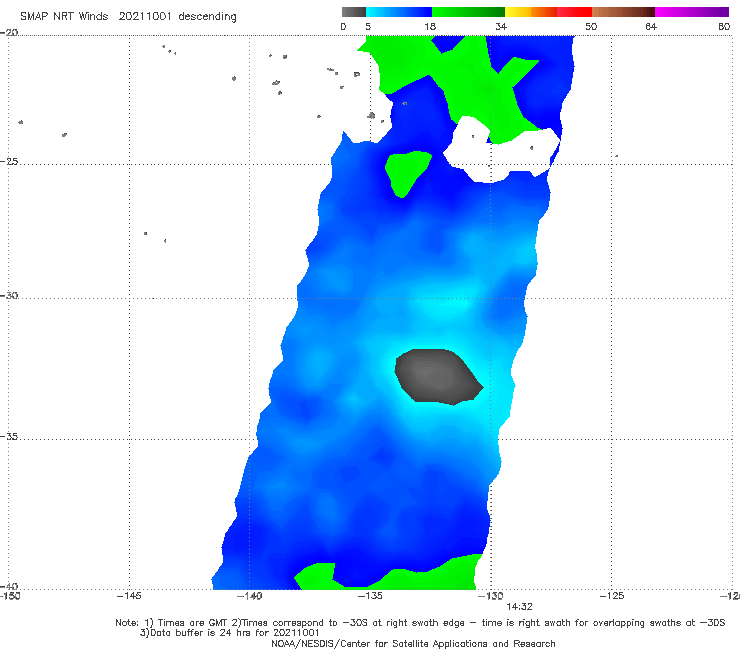The height and width of the screenshot is (650, 740).
Task: Click the dark gray low-wind patch on the map
Action: click(437, 378)
